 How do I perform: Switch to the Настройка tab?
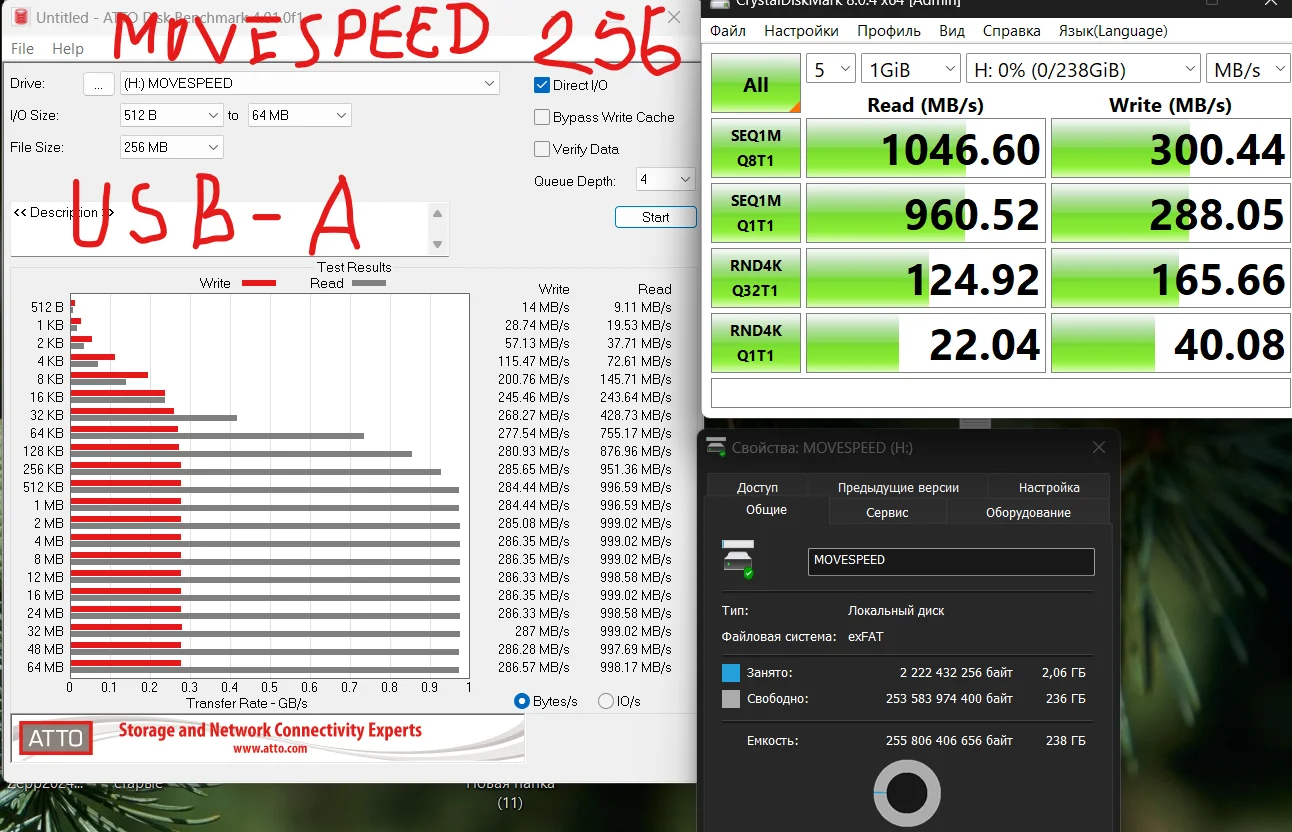[x=1049, y=487]
